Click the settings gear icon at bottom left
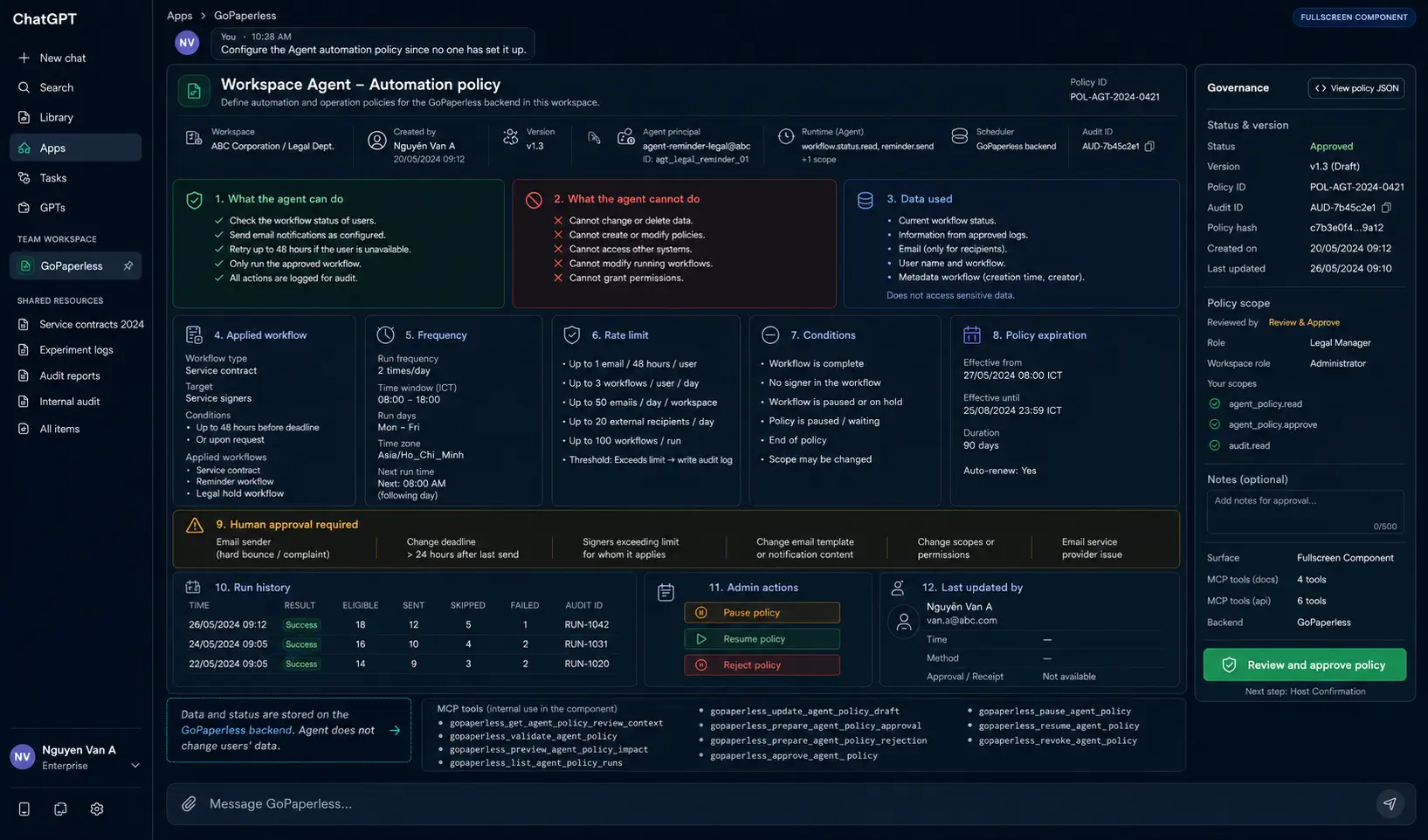 click(97, 809)
